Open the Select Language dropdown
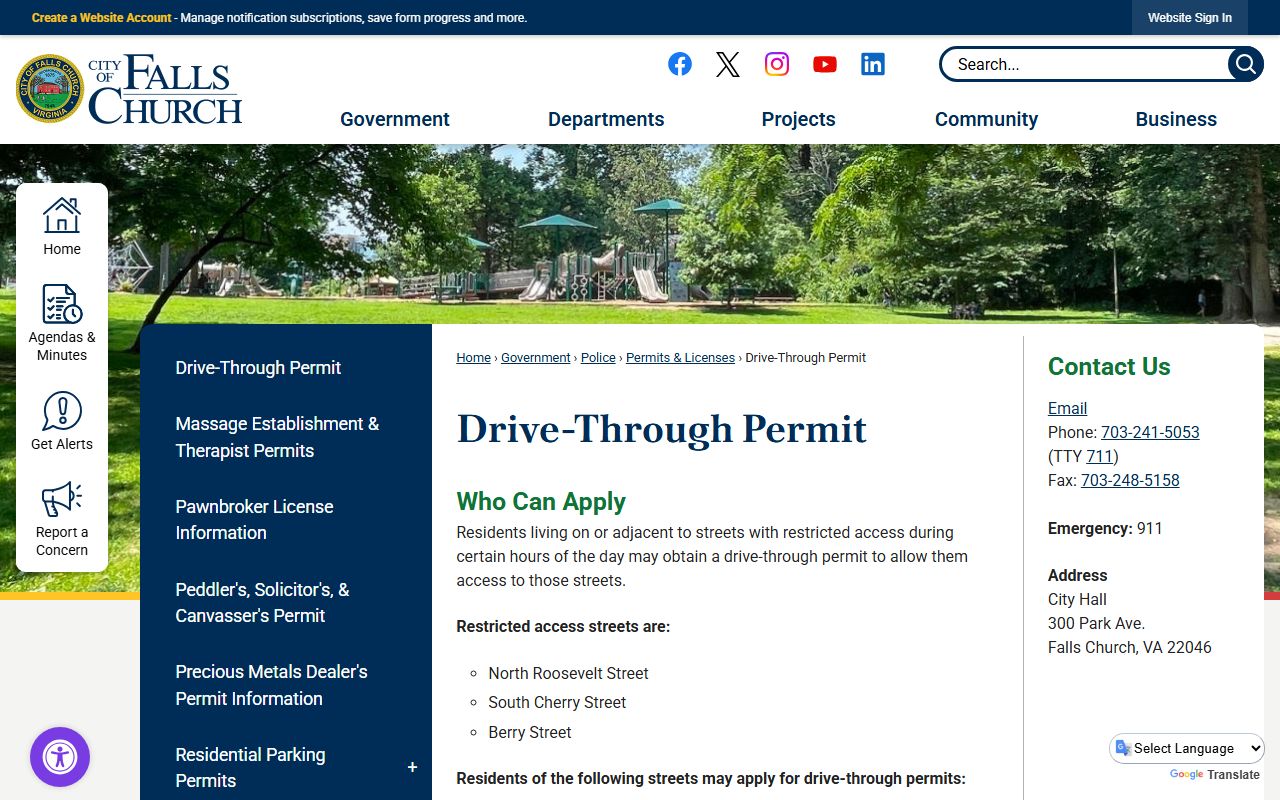The image size is (1280, 800). tap(1187, 748)
